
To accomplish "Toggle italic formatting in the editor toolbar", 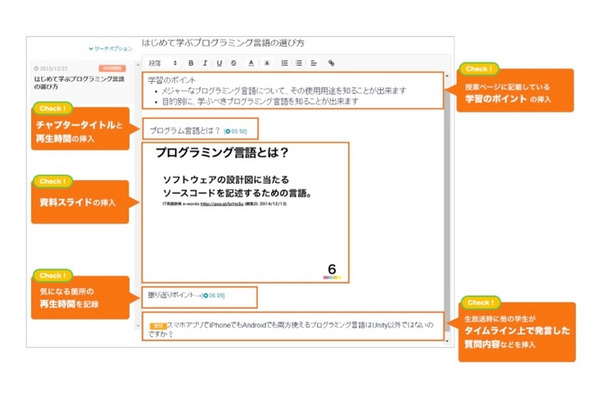I will tap(205, 63).
